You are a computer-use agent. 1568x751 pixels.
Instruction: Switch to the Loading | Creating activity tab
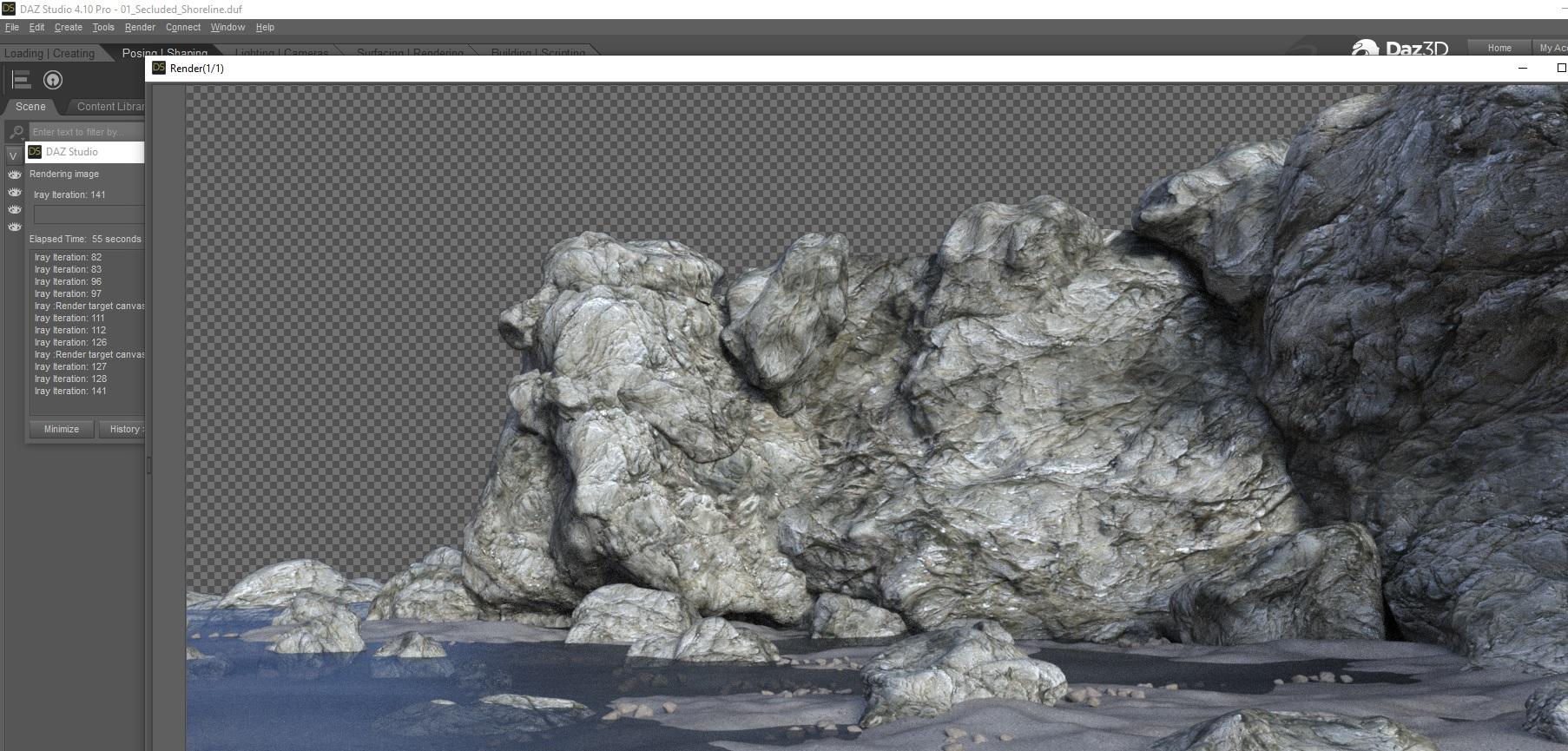(x=49, y=53)
